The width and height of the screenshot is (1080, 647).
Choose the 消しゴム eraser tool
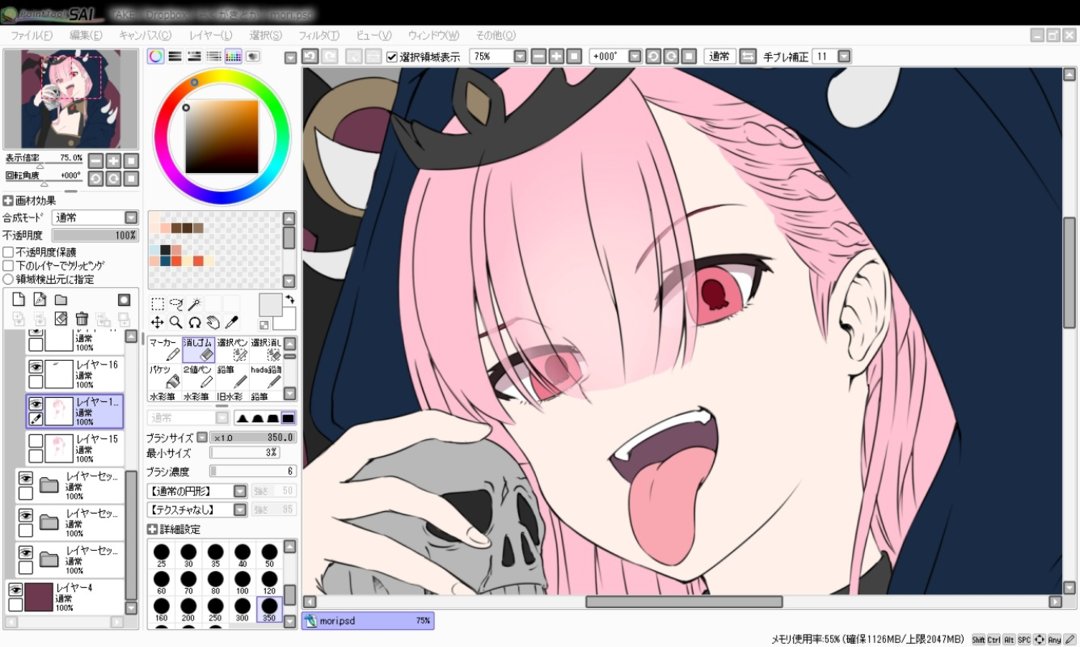click(198, 349)
